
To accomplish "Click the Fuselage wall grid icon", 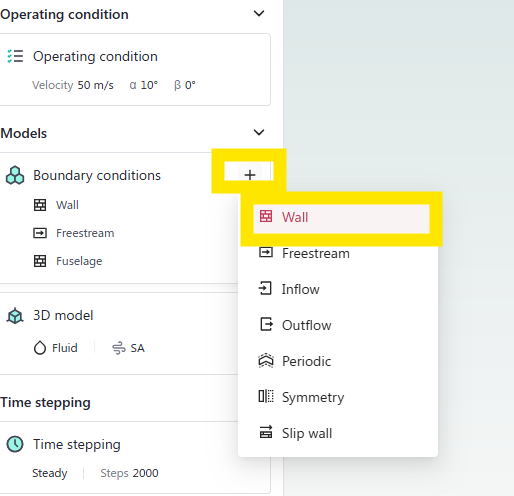I will click(40, 261).
